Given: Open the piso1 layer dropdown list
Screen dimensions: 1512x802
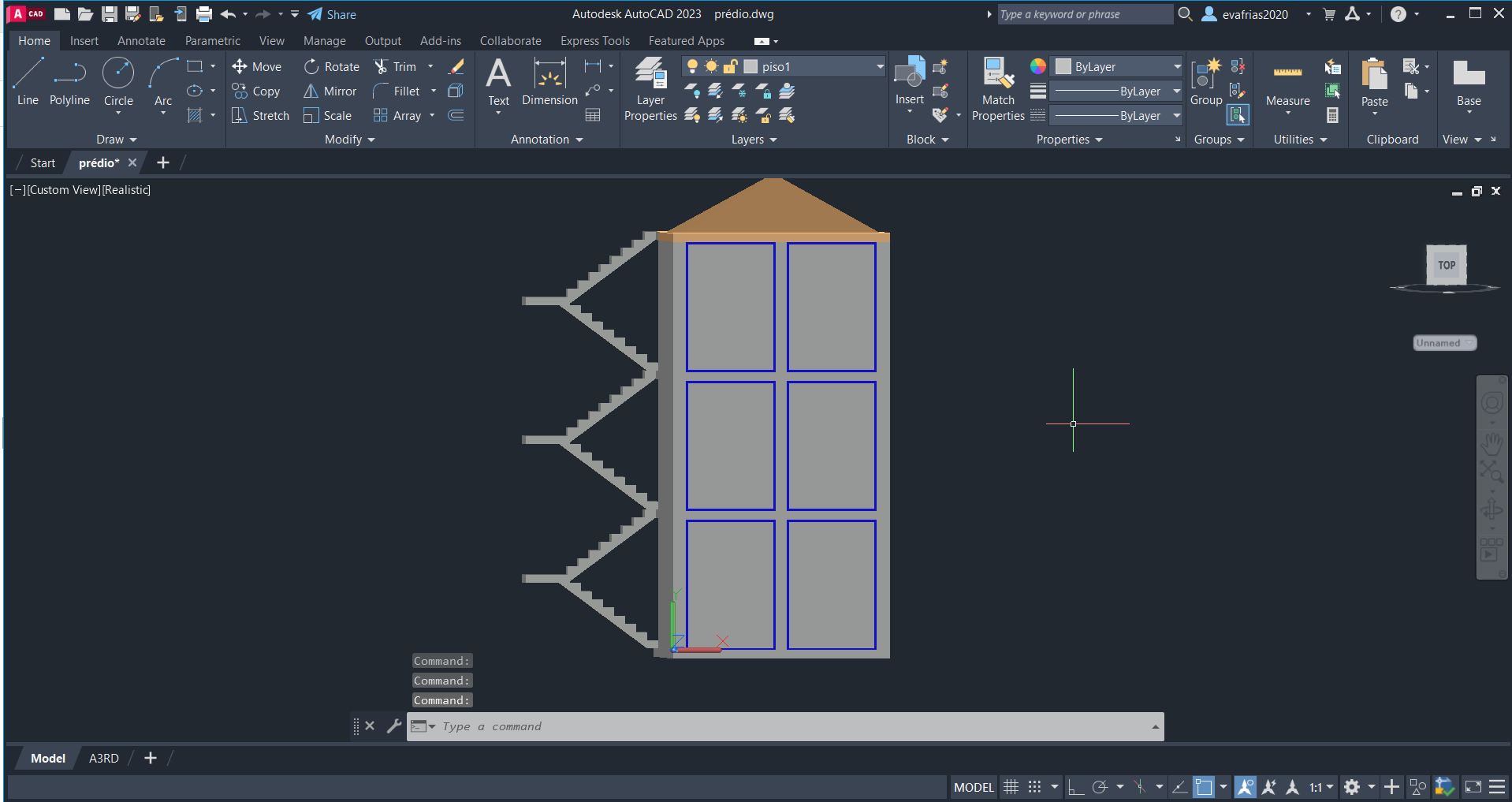Looking at the screenshot, I should point(880,67).
